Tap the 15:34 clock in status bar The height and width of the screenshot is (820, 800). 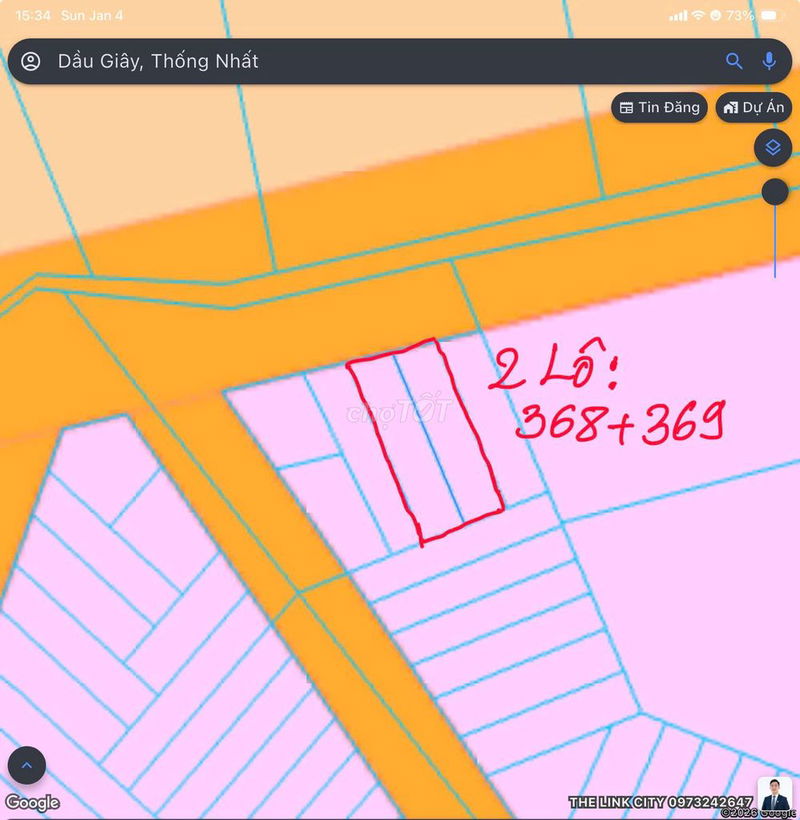[x=33, y=16]
